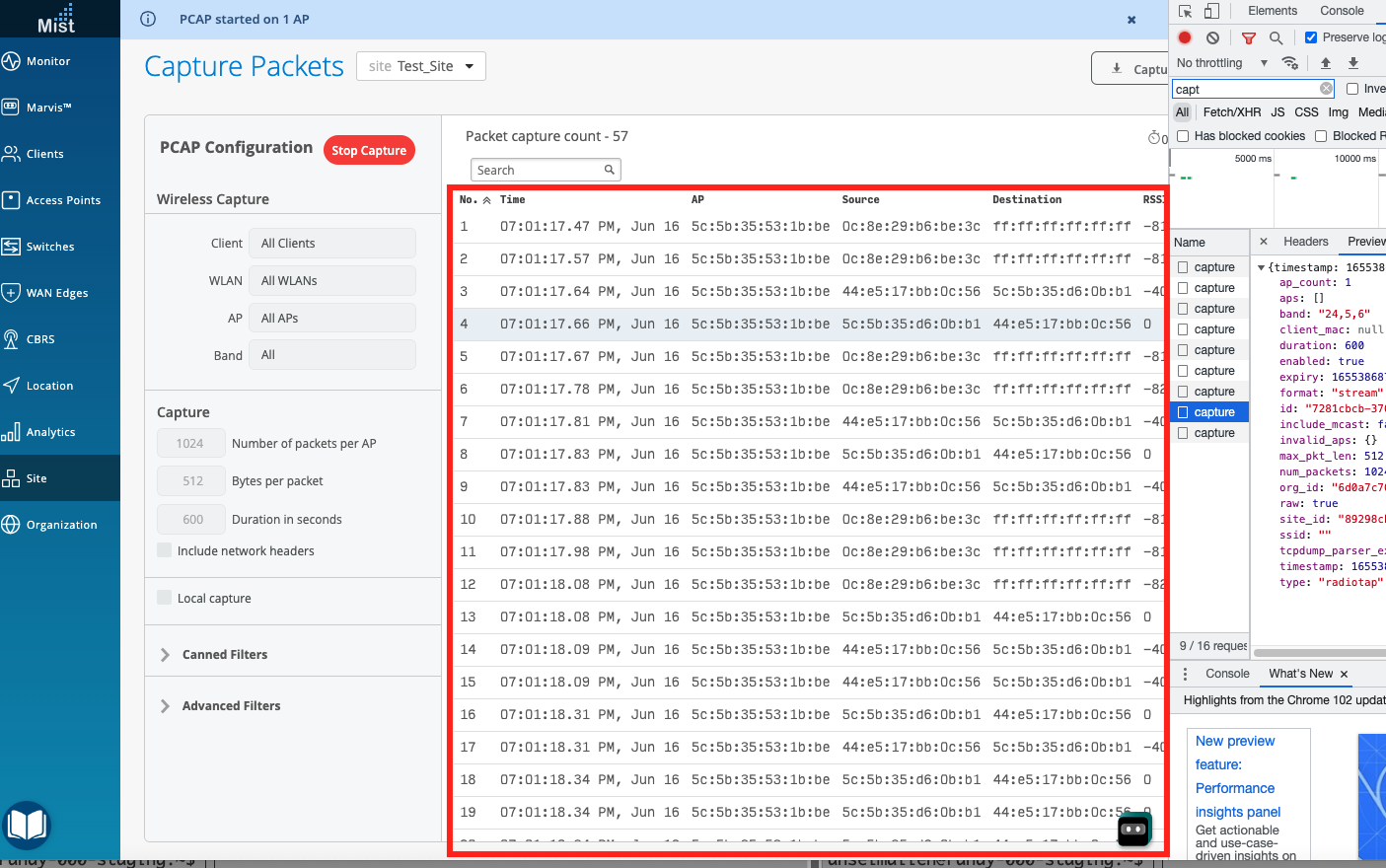Screen dimensions: 1386x868
Task: Dismiss the PCAP started banner
Action: point(1131,20)
